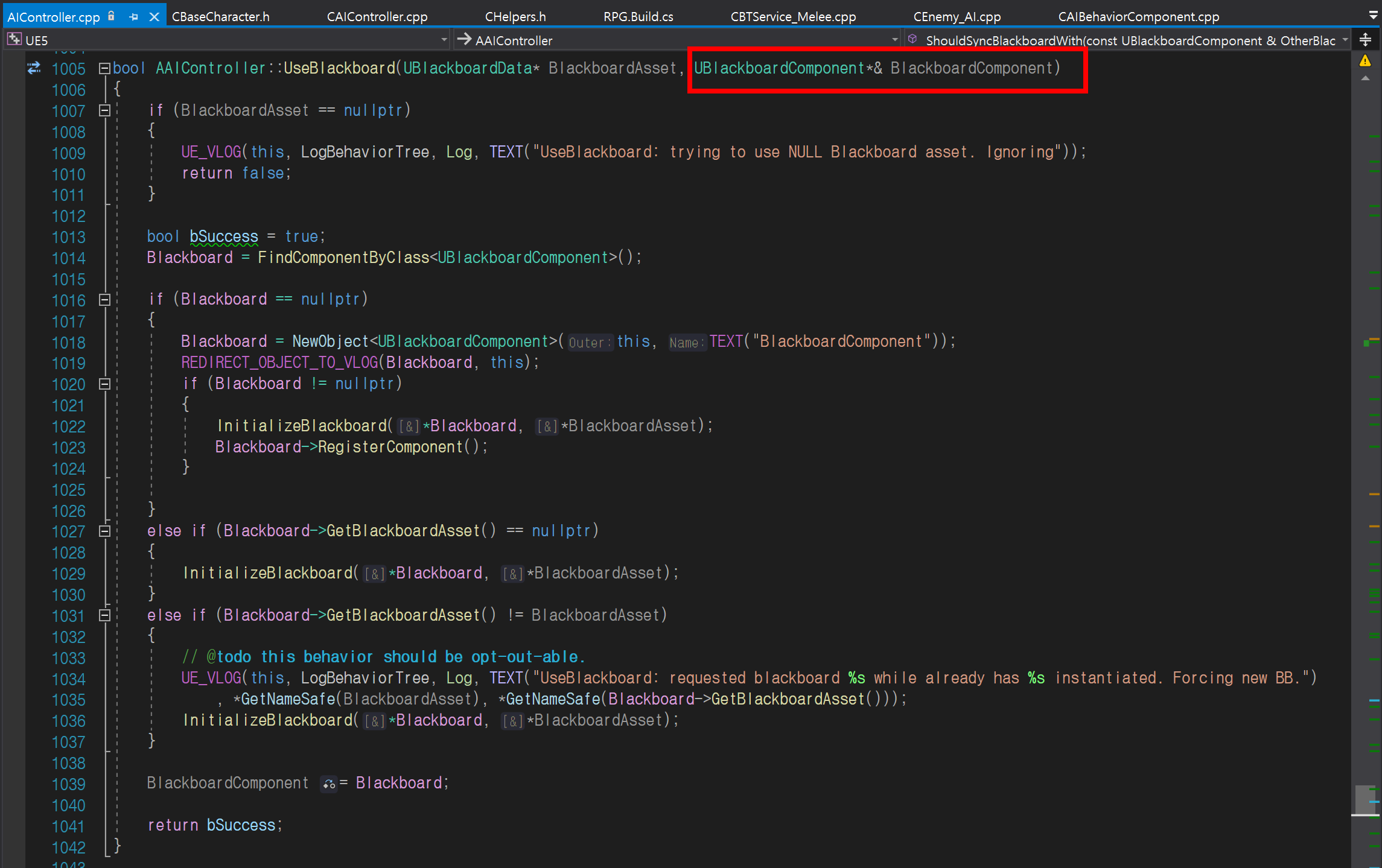
Task: Click the scroll up arrow of vertical scrollbar
Action: click(1365, 78)
